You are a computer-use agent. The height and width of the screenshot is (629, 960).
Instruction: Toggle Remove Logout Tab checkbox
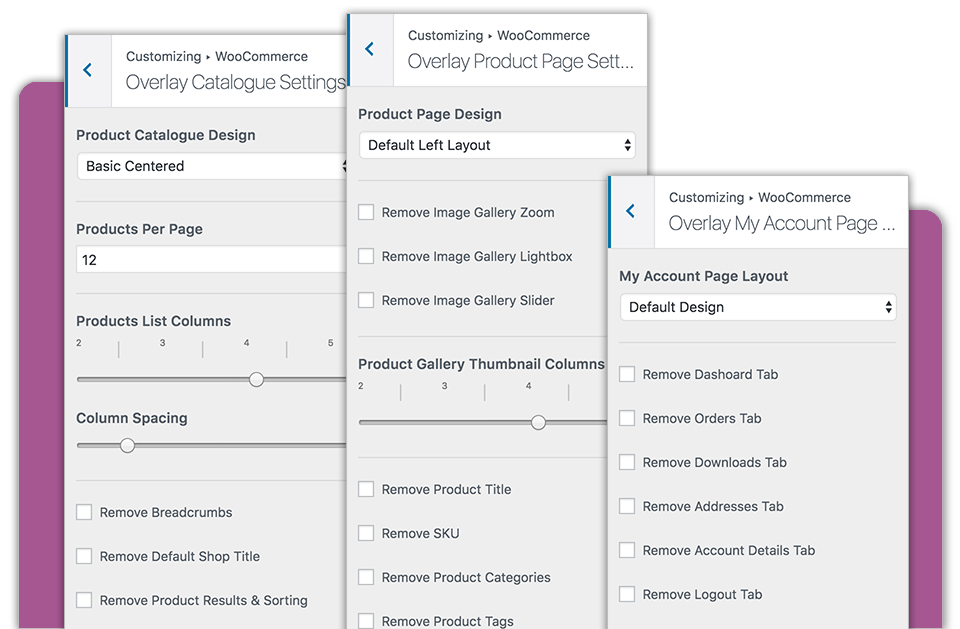pos(628,594)
